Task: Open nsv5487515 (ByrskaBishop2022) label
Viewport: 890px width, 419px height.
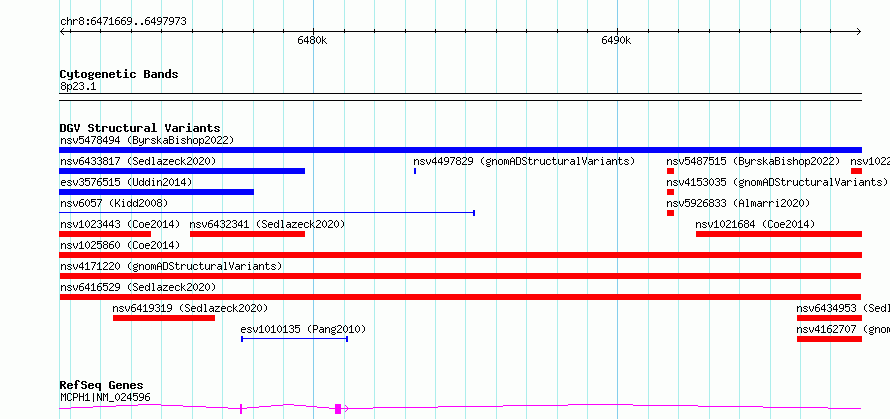Action: [x=753, y=161]
